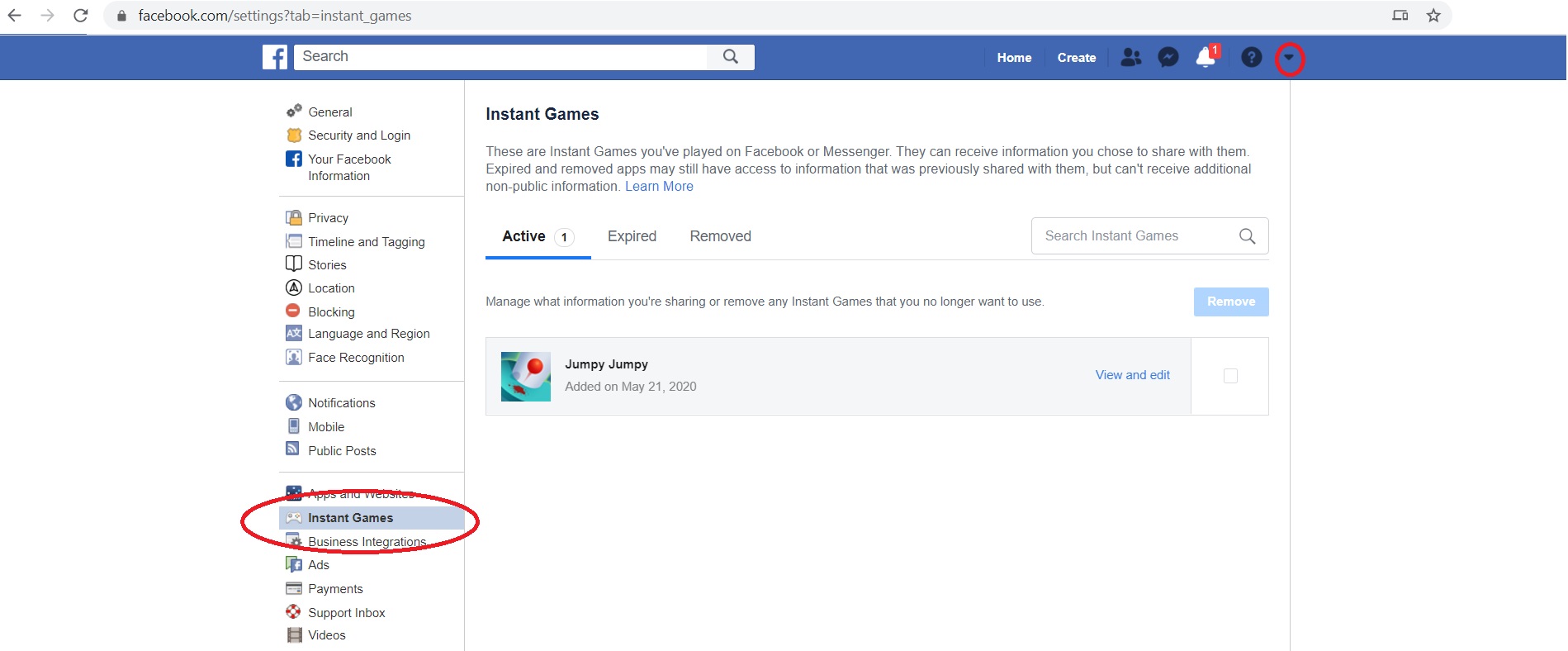Viewport: 1568px width, 651px height.
Task: Click the Privacy lock icon
Action: [x=294, y=217]
